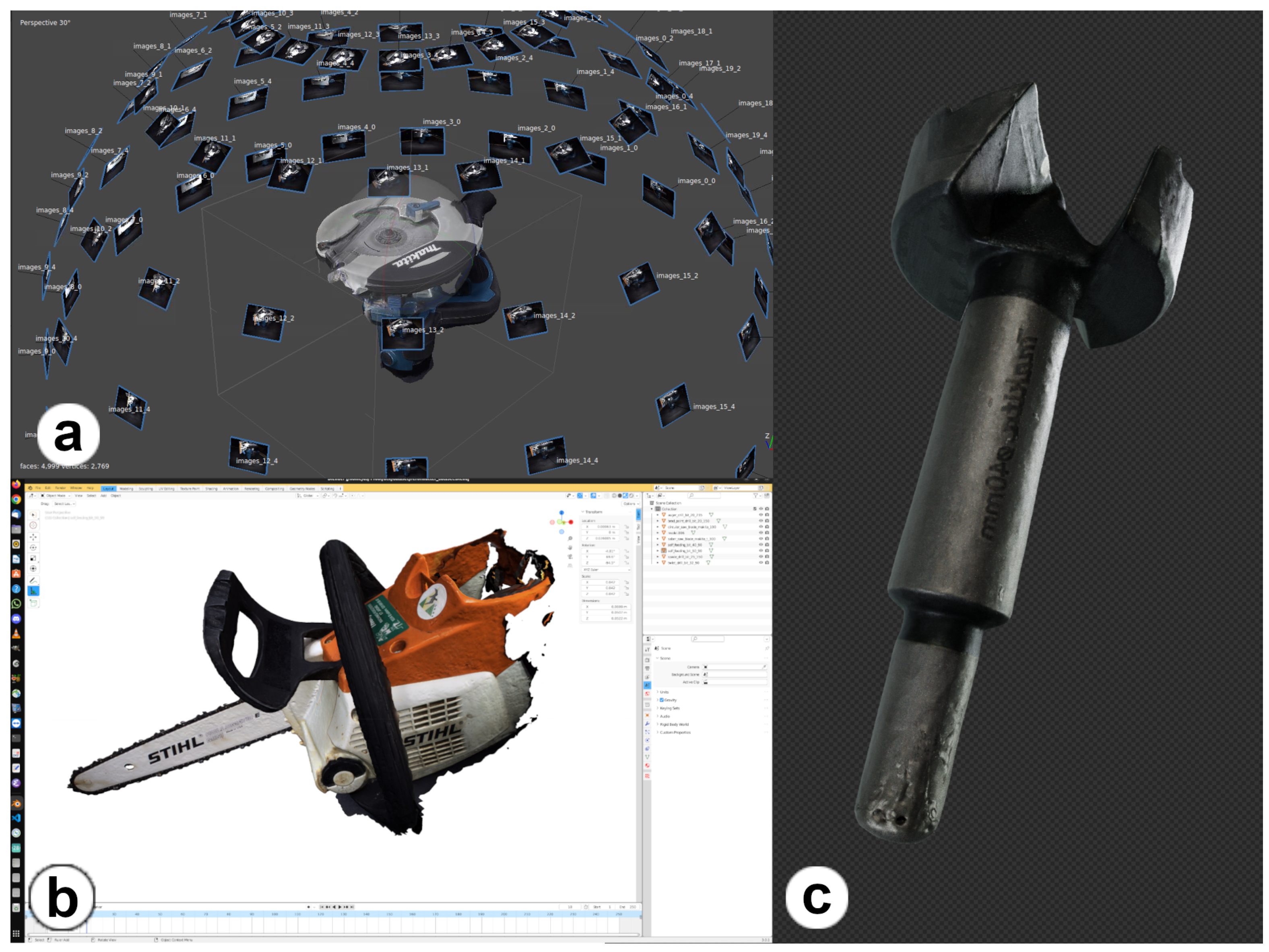Expand the Units panel
The image size is (1269, 952).
(664, 692)
